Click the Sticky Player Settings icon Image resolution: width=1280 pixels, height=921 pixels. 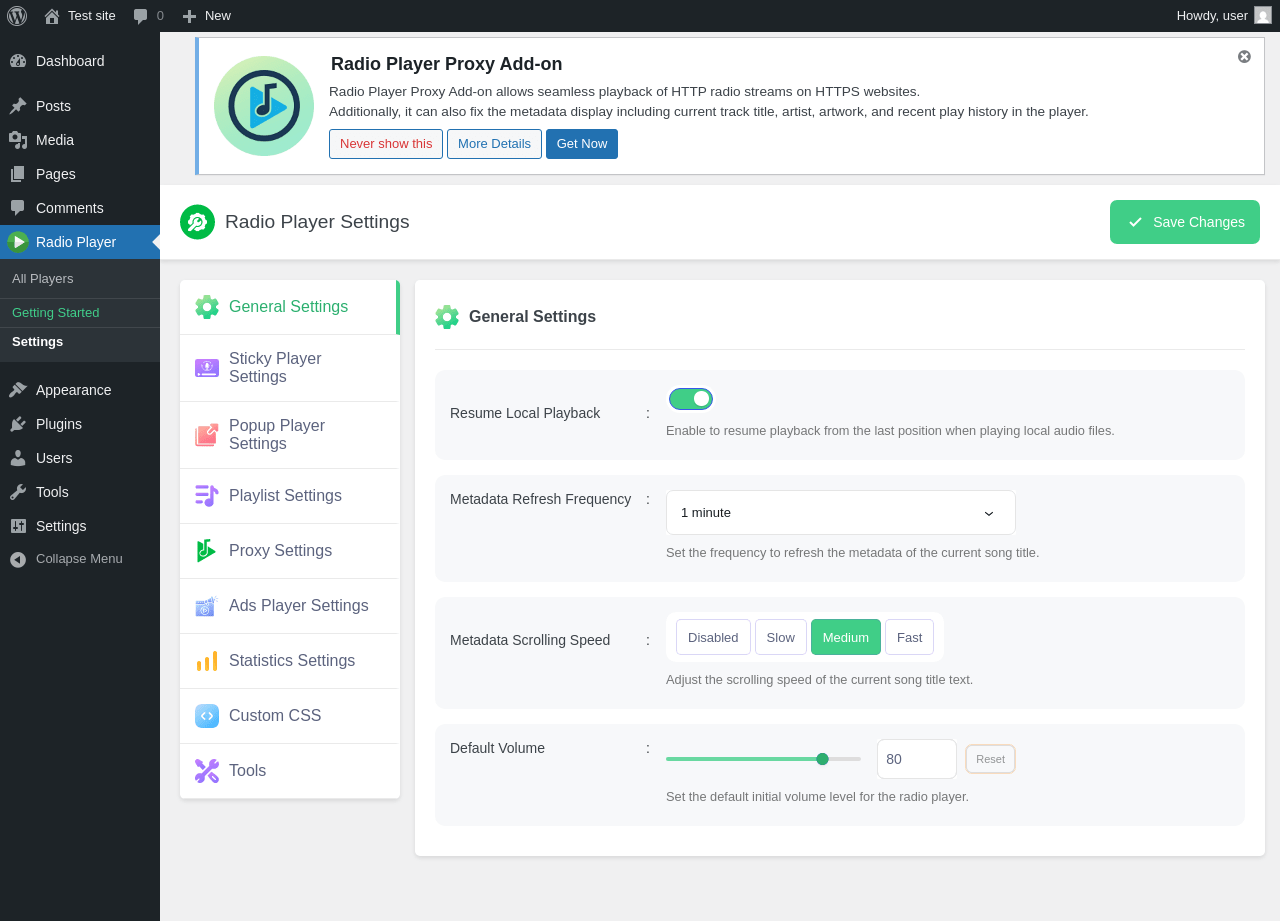[x=207, y=368]
